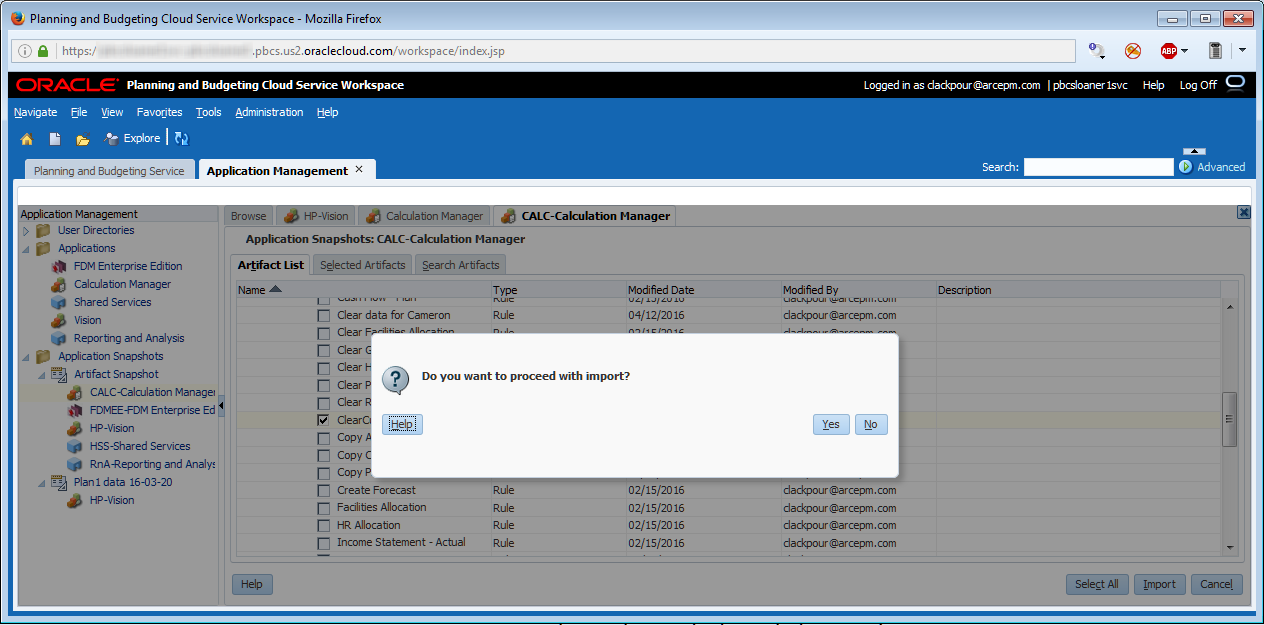Collapse the Plan1 data 16-03-20 node

tap(42, 482)
